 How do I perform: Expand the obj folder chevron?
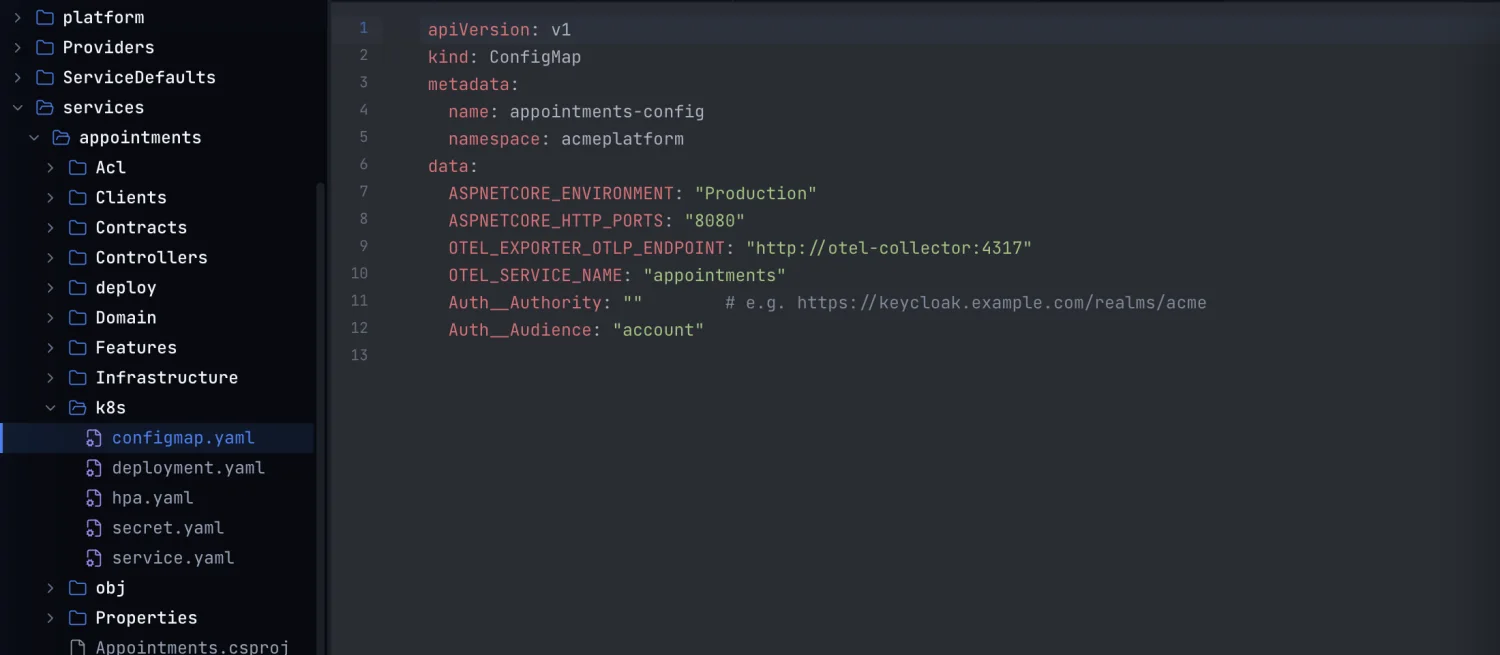50,588
